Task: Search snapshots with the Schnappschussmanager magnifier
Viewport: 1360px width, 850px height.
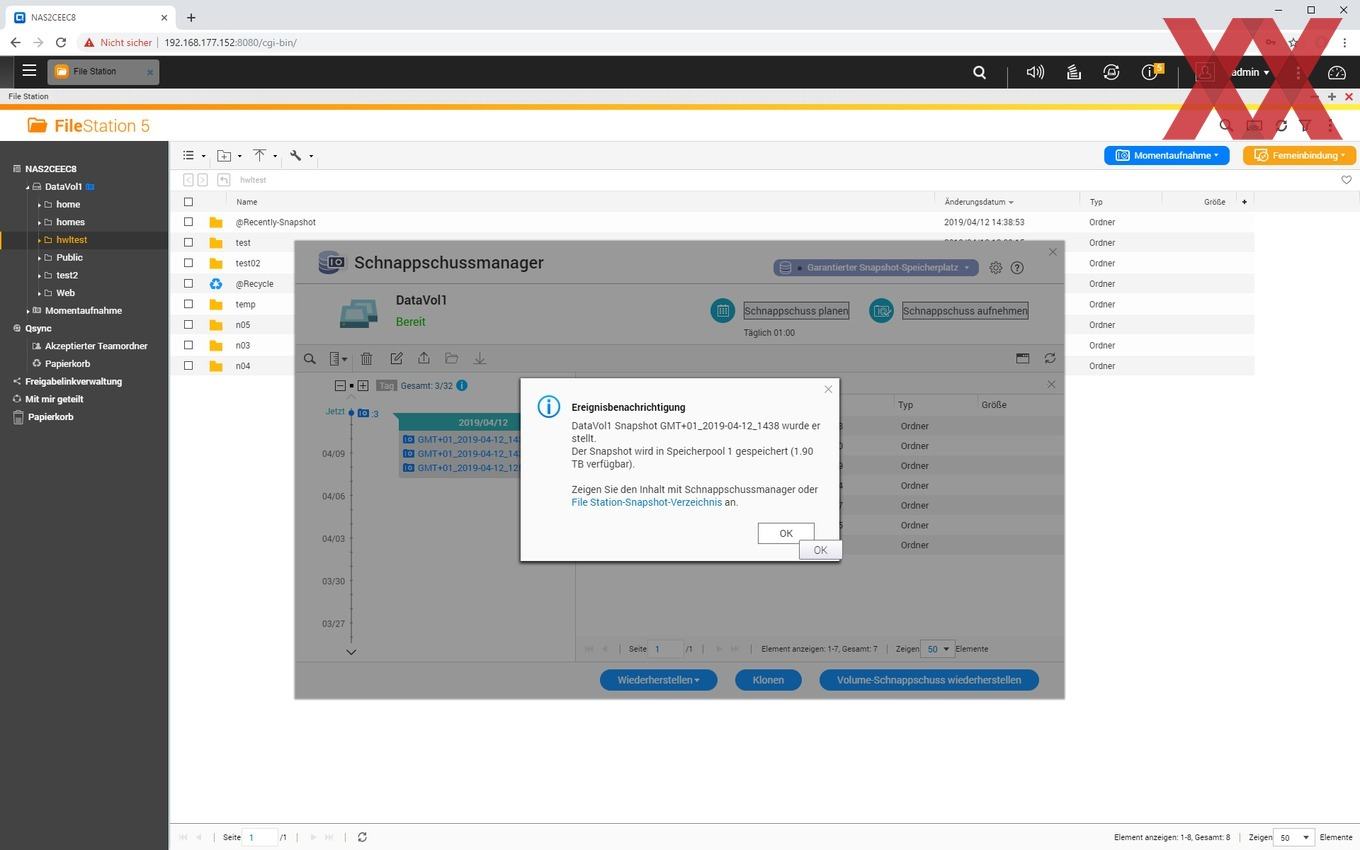Action: (x=310, y=359)
